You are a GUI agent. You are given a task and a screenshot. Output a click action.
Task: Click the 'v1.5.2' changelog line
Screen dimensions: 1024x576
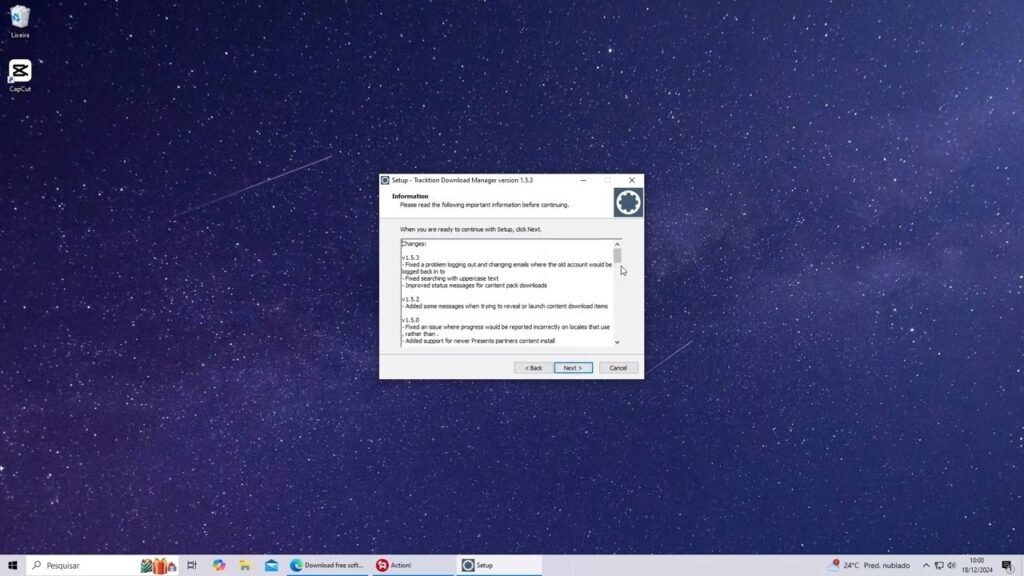pyautogui.click(x=411, y=299)
